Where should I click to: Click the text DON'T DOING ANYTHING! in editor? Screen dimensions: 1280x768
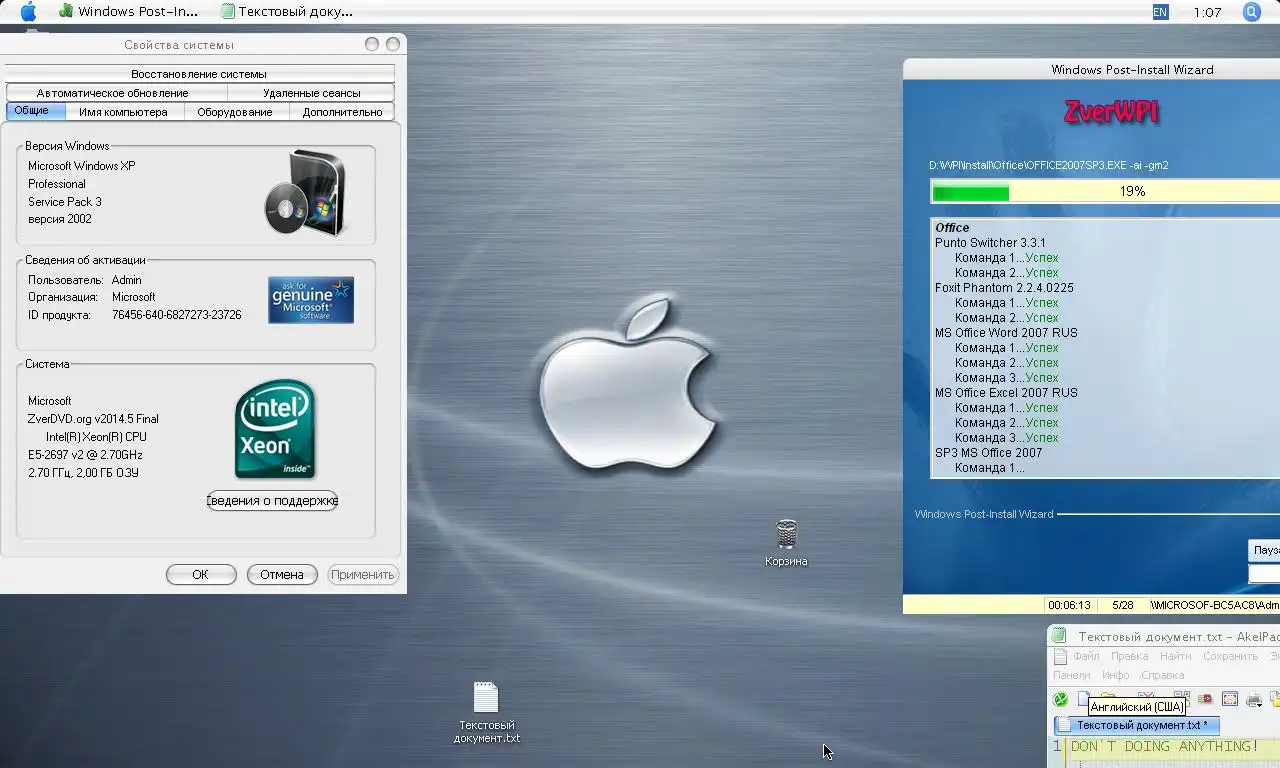point(1165,746)
